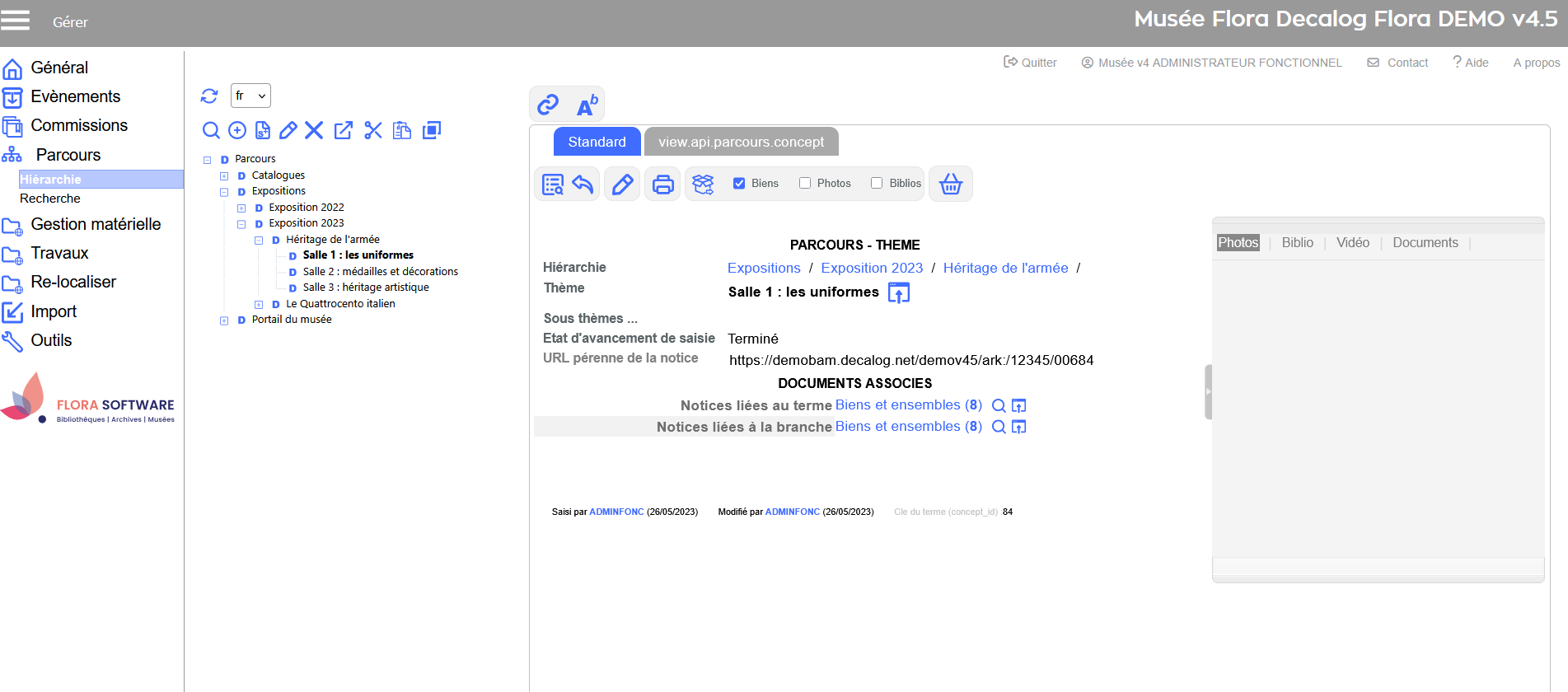
Task: Click the chain link icon
Action: [548, 105]
